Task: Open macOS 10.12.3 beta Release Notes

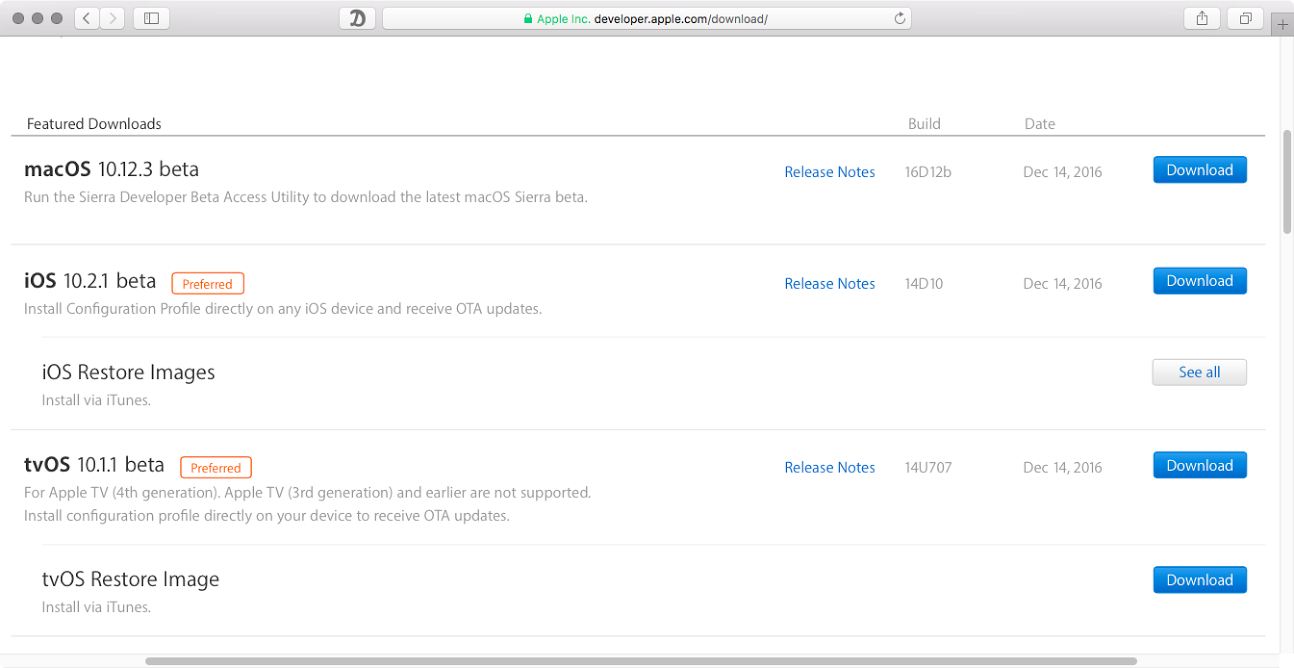Action: coord(829,172)
